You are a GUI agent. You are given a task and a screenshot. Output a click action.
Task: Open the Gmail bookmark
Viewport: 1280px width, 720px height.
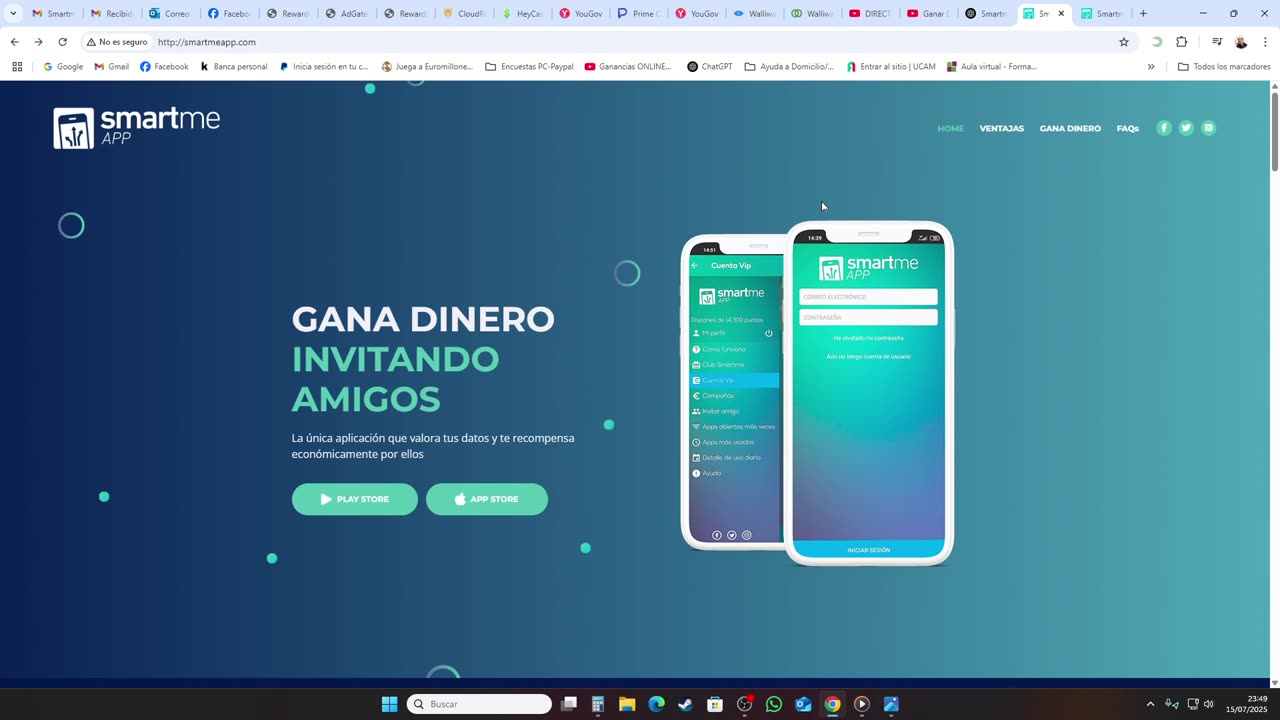point(111,67)
